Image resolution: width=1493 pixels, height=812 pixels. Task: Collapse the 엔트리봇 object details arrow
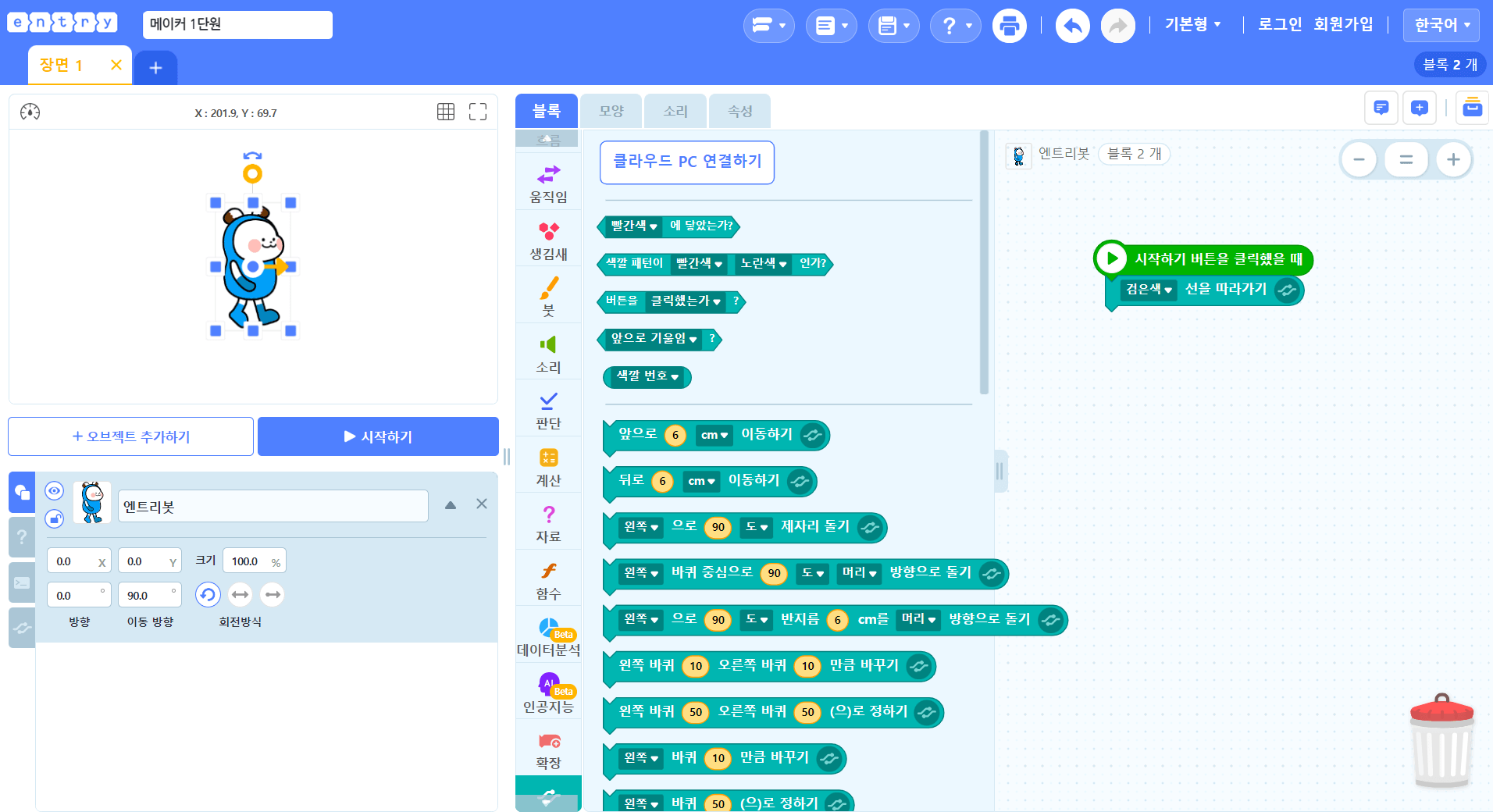click(451, 505)
